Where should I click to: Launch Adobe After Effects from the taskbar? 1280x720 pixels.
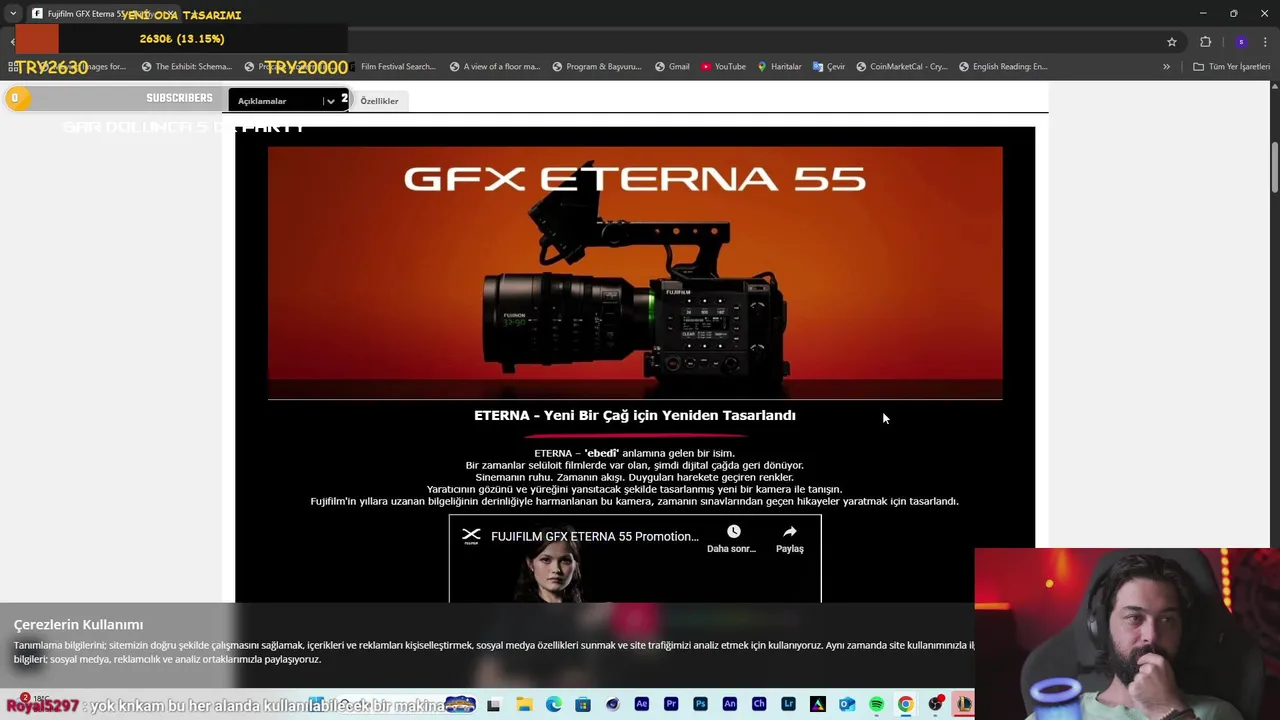(x=642, y=705)
